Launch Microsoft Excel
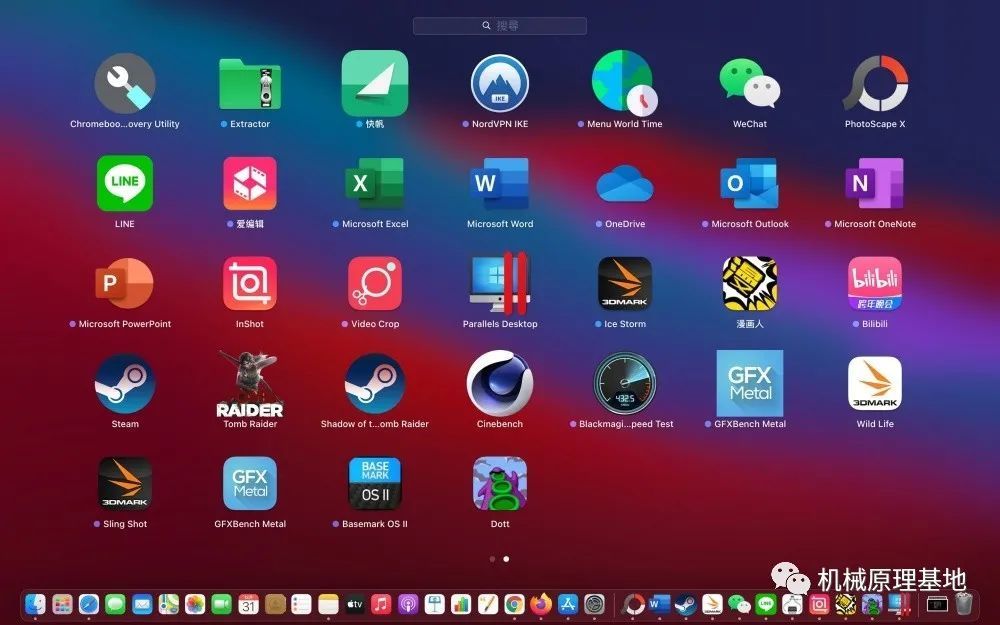The height and width of the screenshot is (625, 1000). pos(375,184)
